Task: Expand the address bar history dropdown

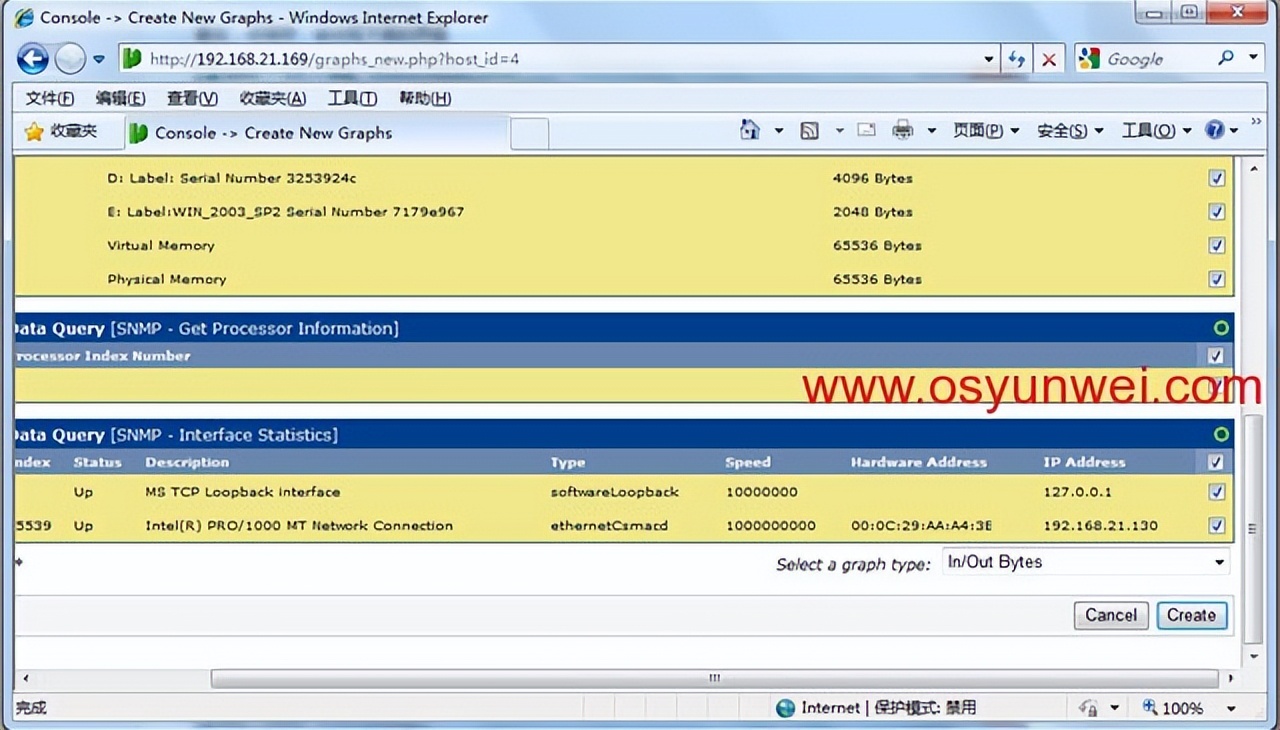Action: coord(988,58)
